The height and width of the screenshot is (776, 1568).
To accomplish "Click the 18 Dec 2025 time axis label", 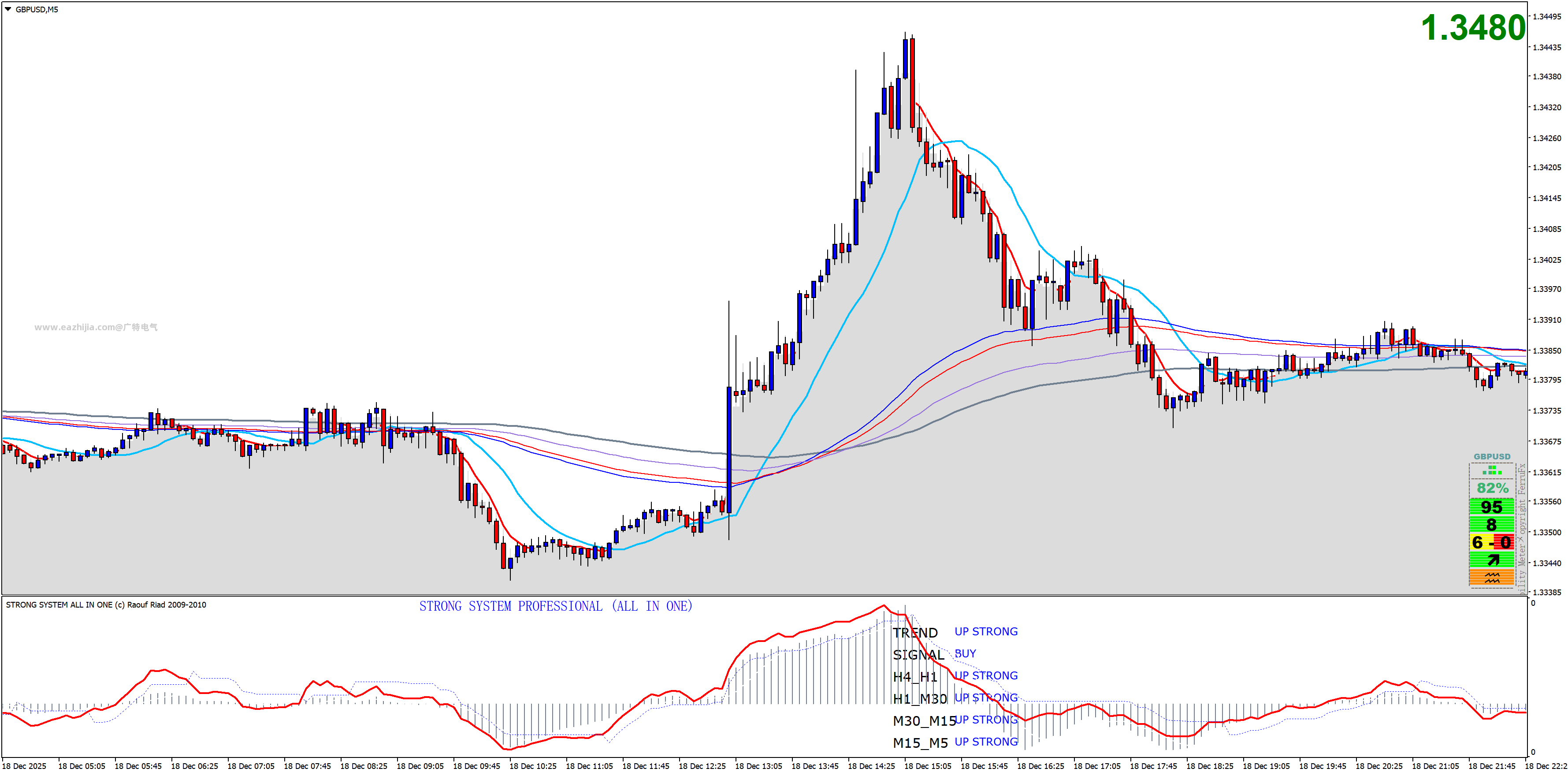I will (x=25, y=766).
